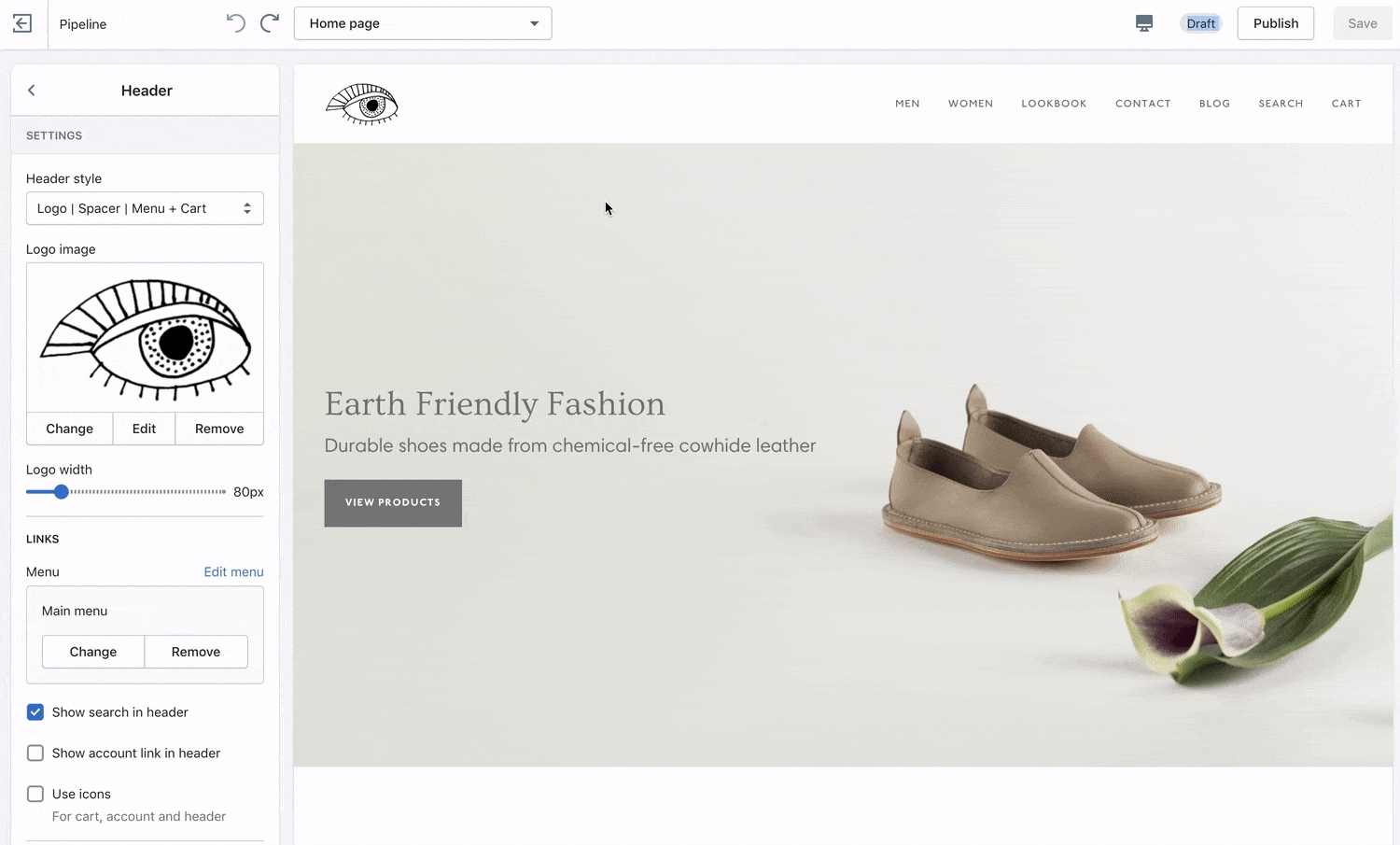
Task: Open the Home page template dropdown
Action: tap(423, 23)
